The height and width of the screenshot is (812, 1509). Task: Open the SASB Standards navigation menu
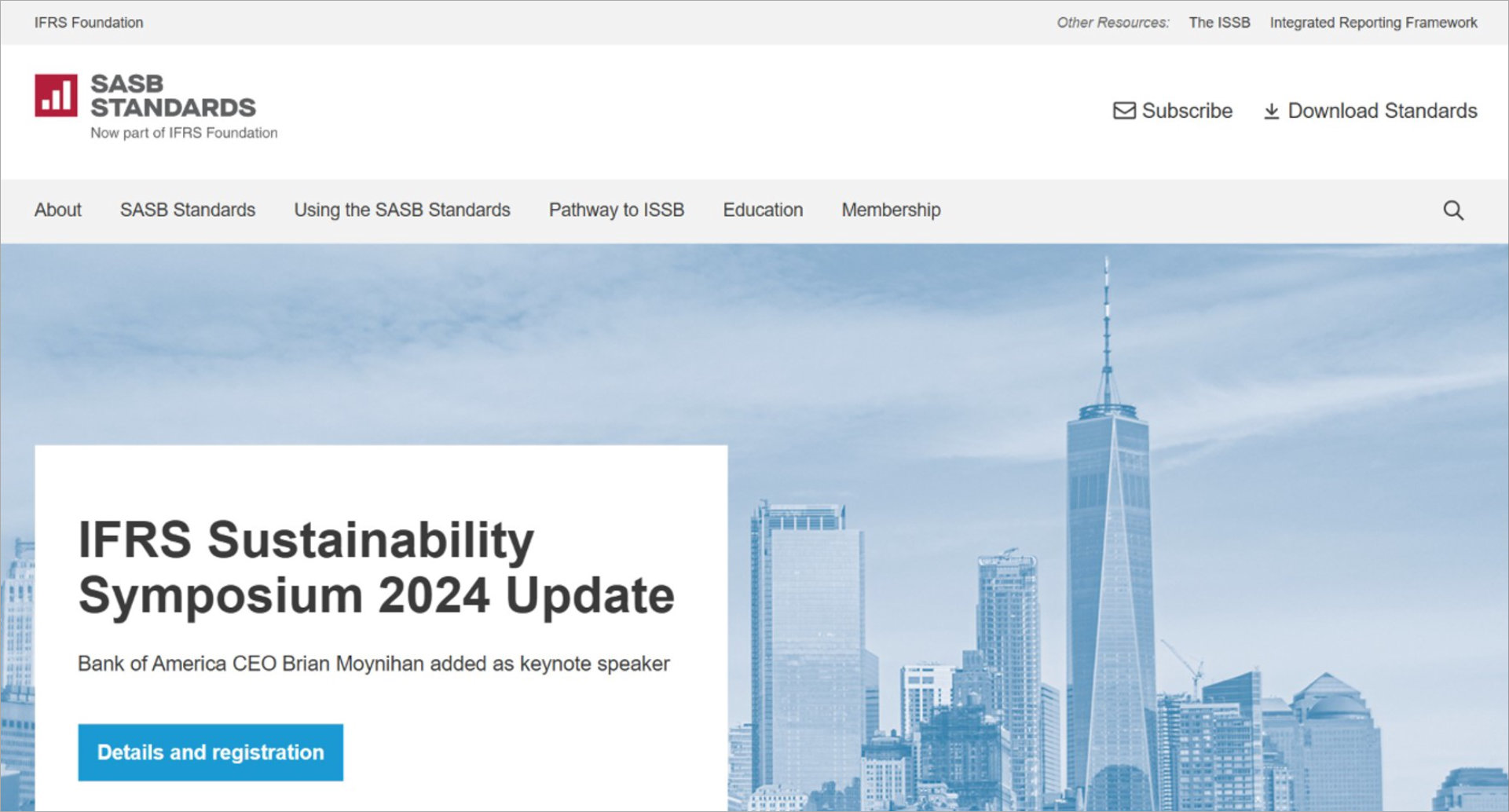[188, 210]
